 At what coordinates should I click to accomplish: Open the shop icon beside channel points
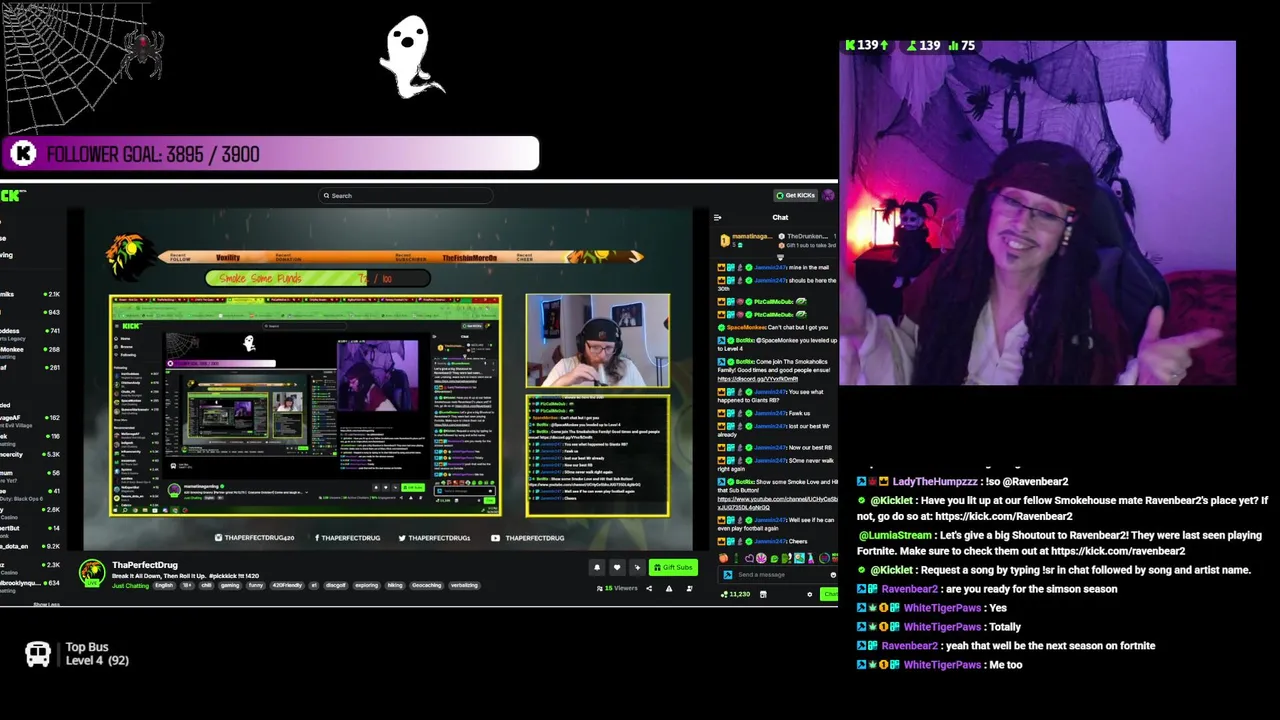(763, 594)
